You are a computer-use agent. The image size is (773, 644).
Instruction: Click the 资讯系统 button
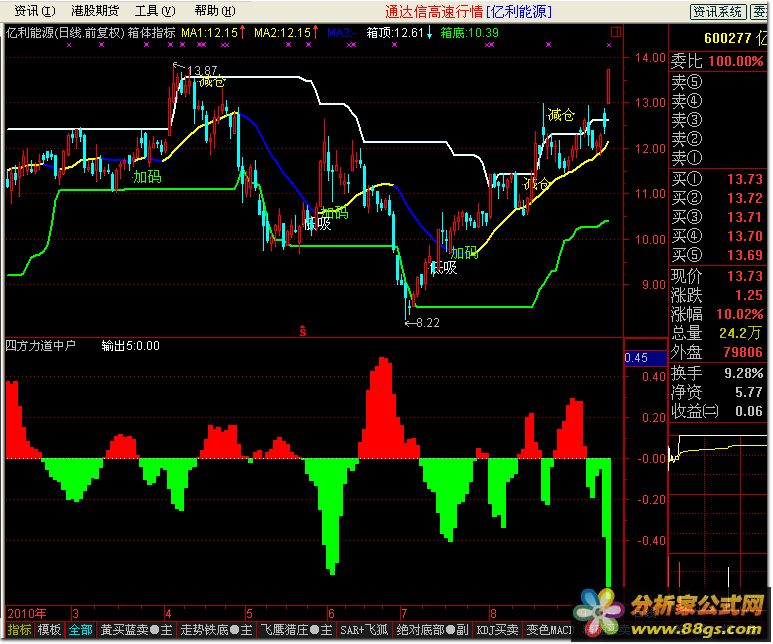[718, 11]
